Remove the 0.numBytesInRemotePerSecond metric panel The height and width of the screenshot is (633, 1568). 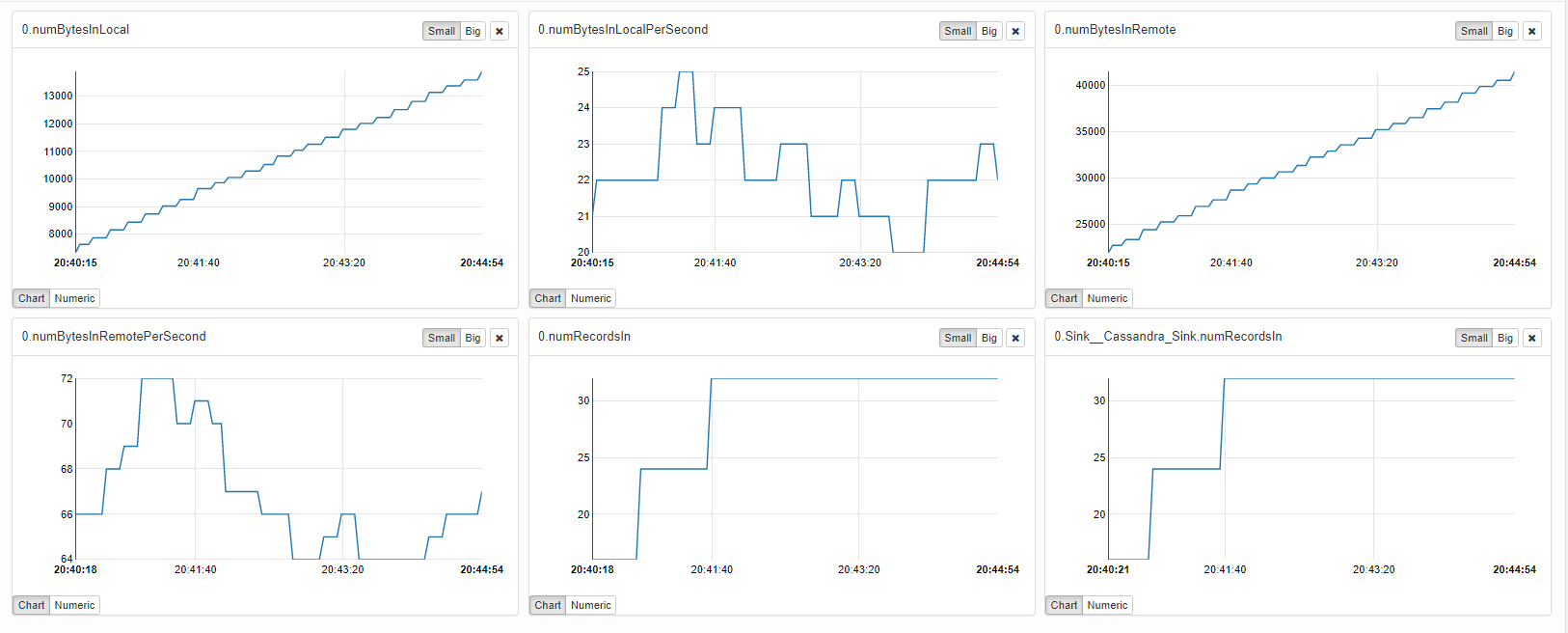pos(500,338)
